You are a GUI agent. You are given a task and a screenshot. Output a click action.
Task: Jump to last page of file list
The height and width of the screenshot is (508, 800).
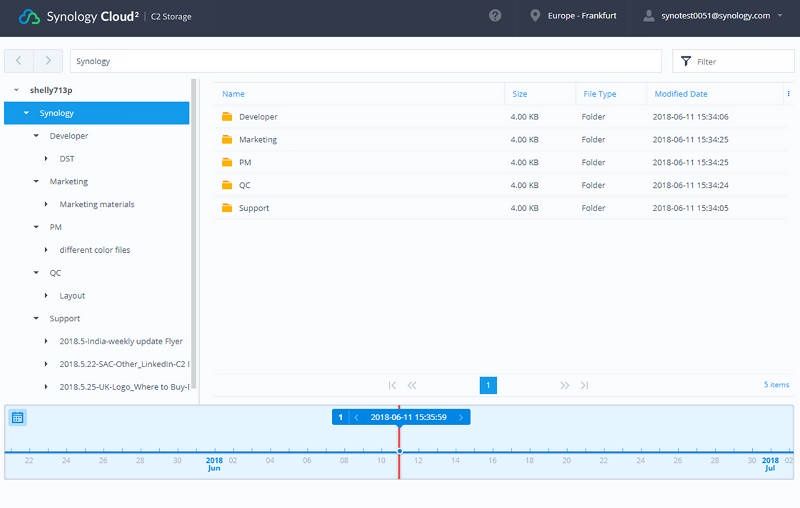584,385
